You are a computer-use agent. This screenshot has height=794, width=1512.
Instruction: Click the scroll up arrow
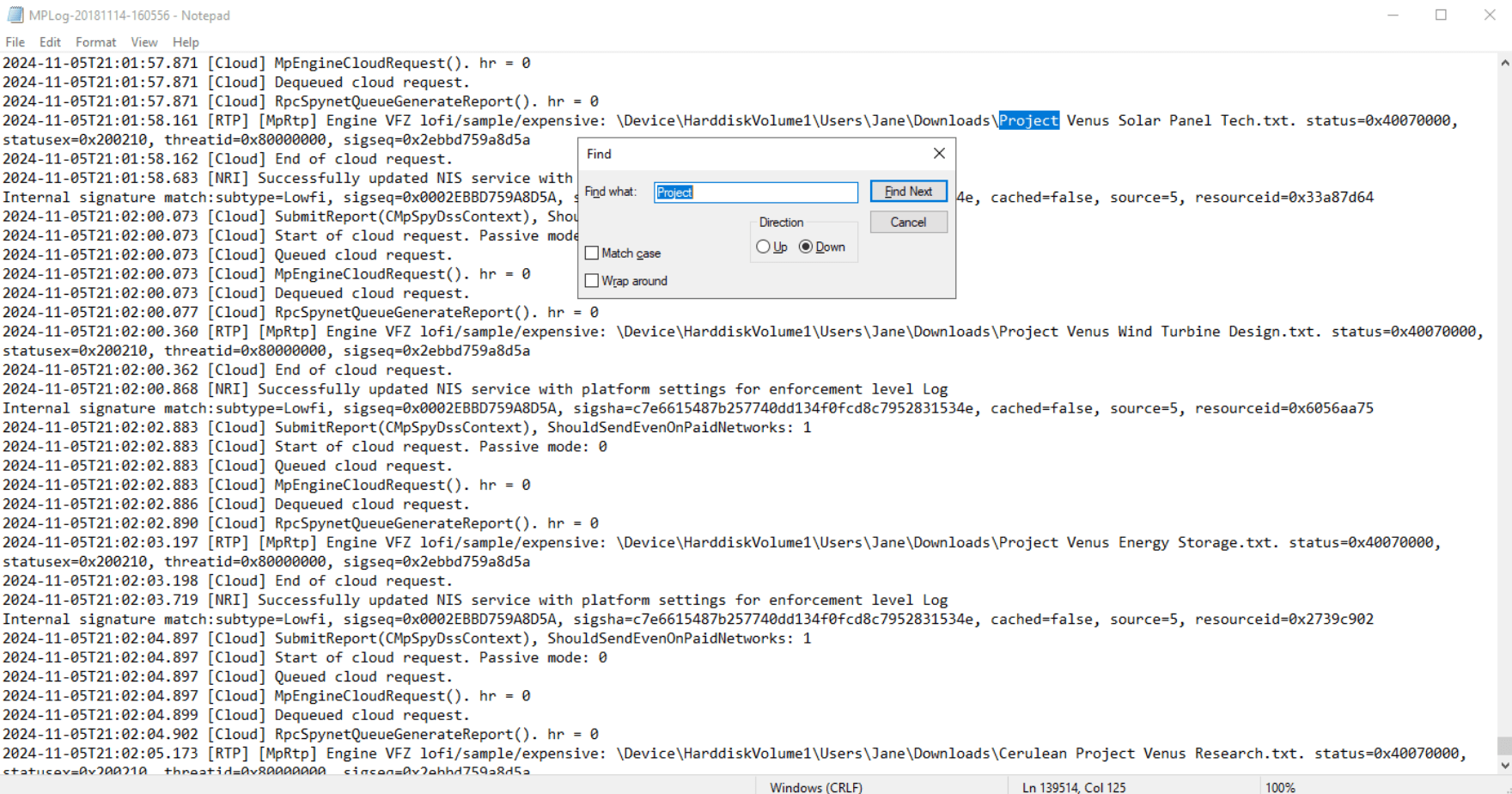click(1504, 63)
